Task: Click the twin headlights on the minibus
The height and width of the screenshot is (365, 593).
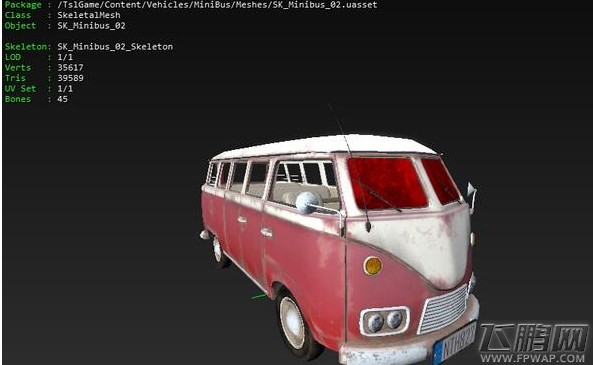Action: click(384, 321)
